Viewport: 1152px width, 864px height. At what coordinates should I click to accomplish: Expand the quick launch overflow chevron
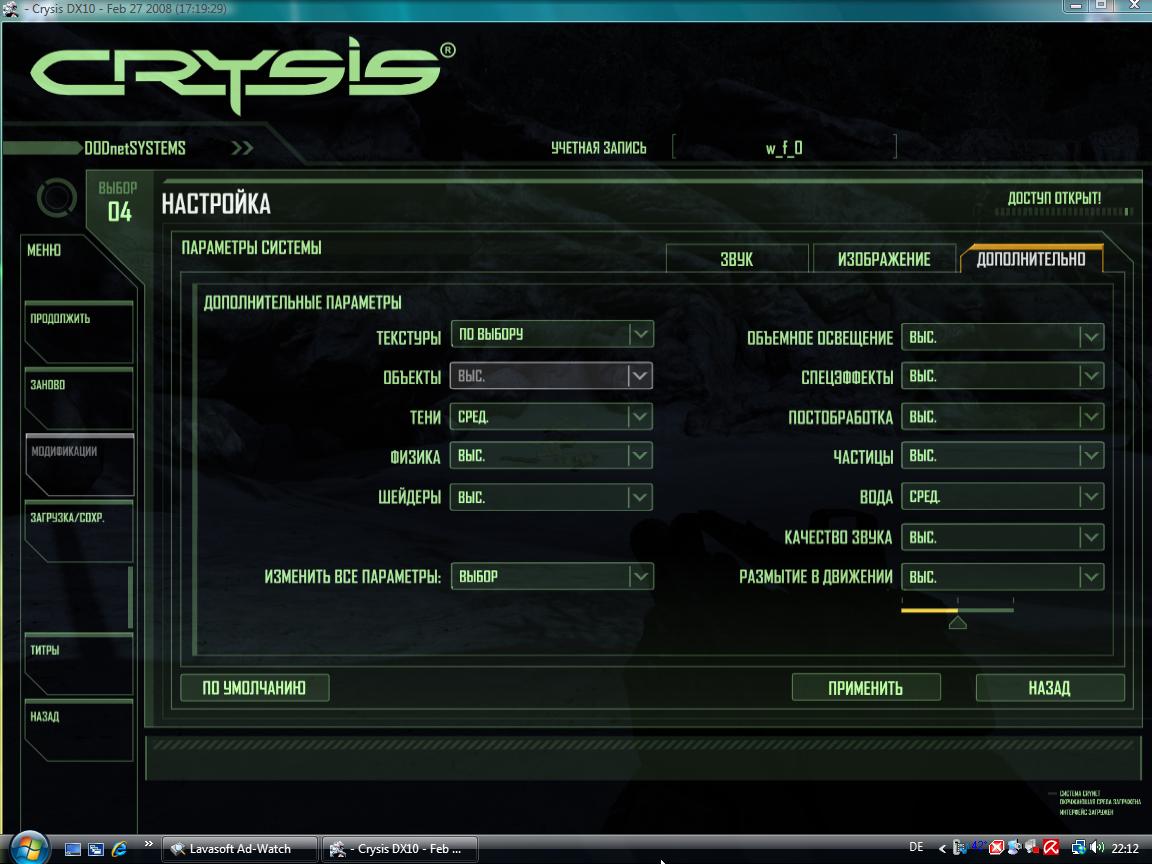148,844
